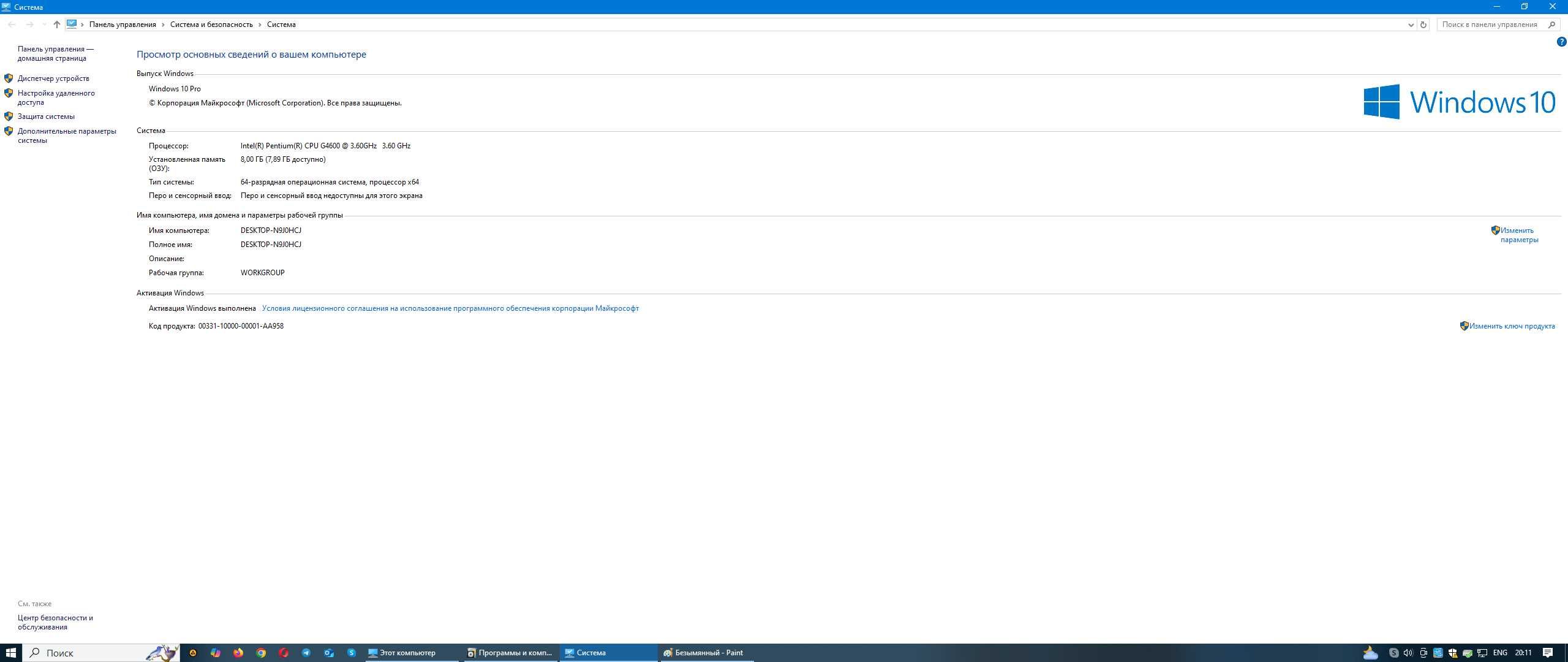Open the notification center icon
The image size is (1568, 662).
coord(1548,653)
